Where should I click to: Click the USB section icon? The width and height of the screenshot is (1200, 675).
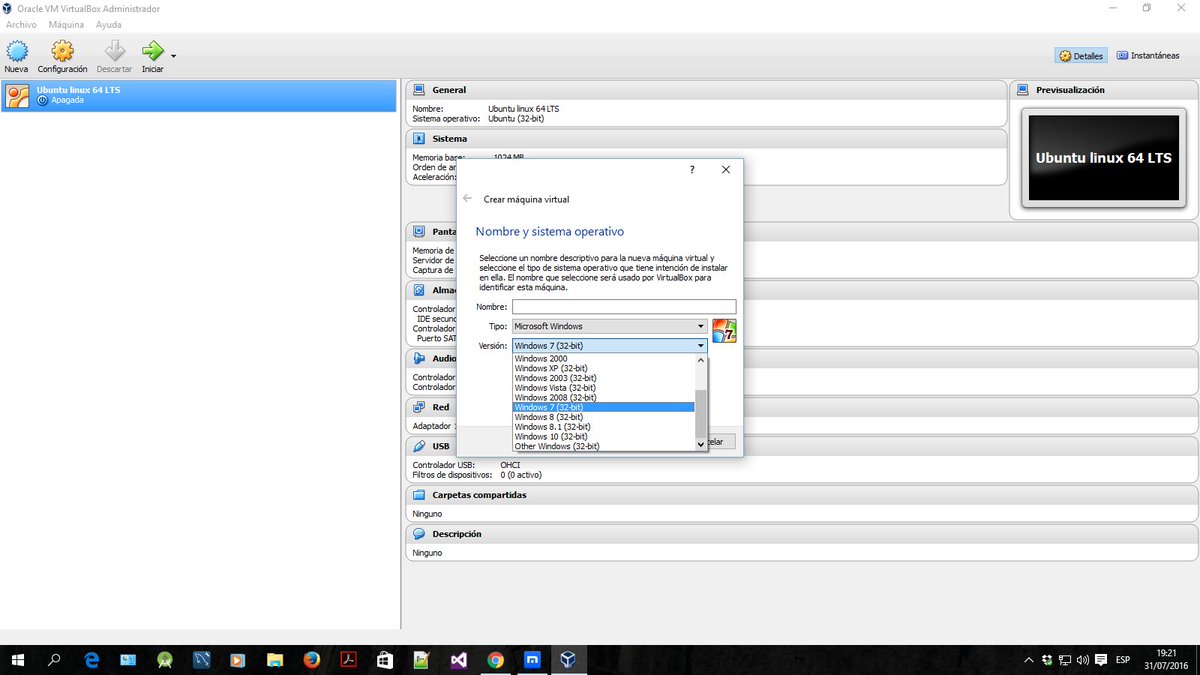pos(419,446)
